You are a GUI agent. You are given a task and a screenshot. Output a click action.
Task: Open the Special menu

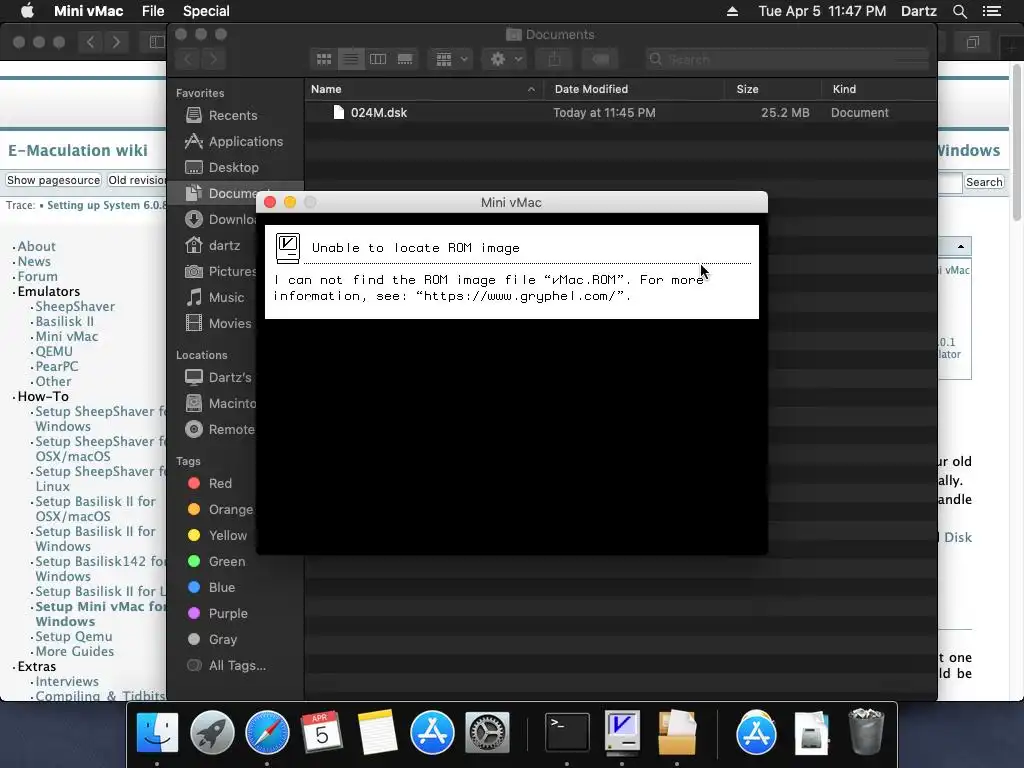(206, 11)
